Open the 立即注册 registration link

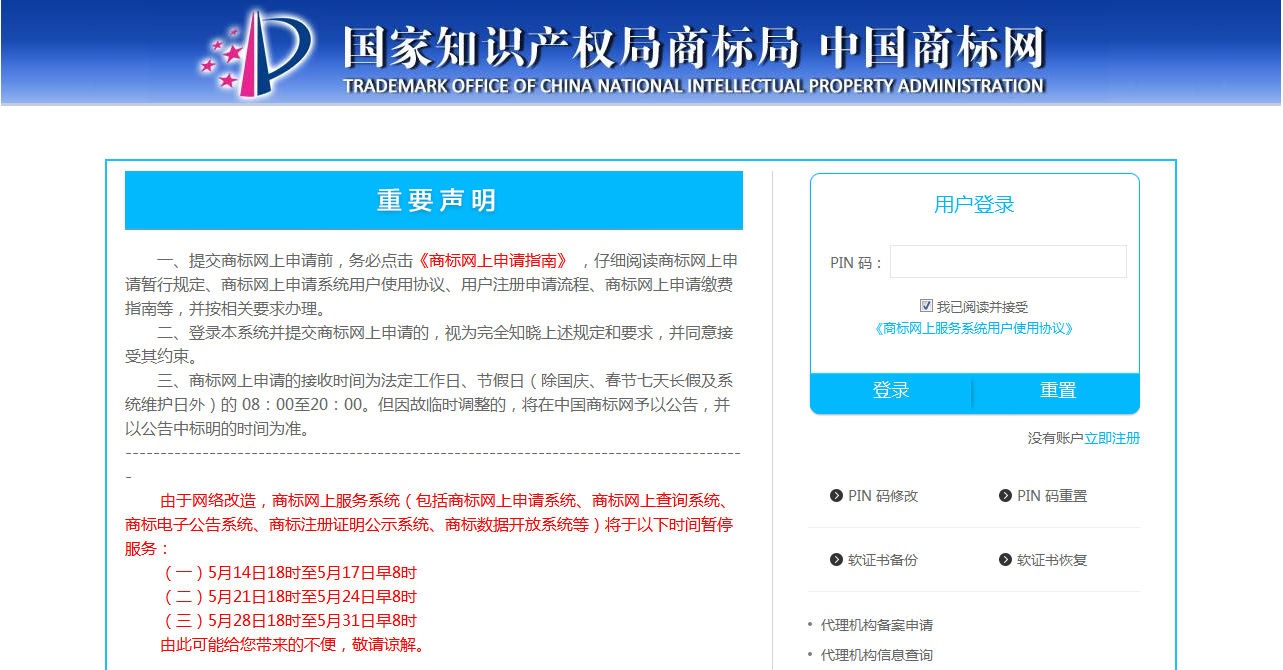pos(1112,438)
